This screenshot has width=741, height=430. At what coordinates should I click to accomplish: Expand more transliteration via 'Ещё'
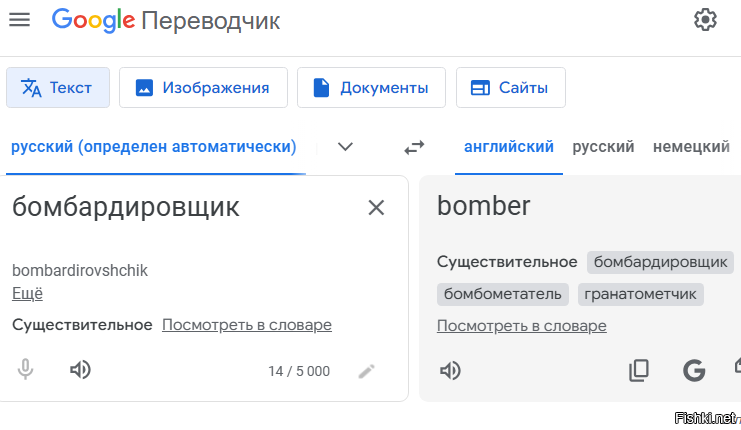point(27,293)
